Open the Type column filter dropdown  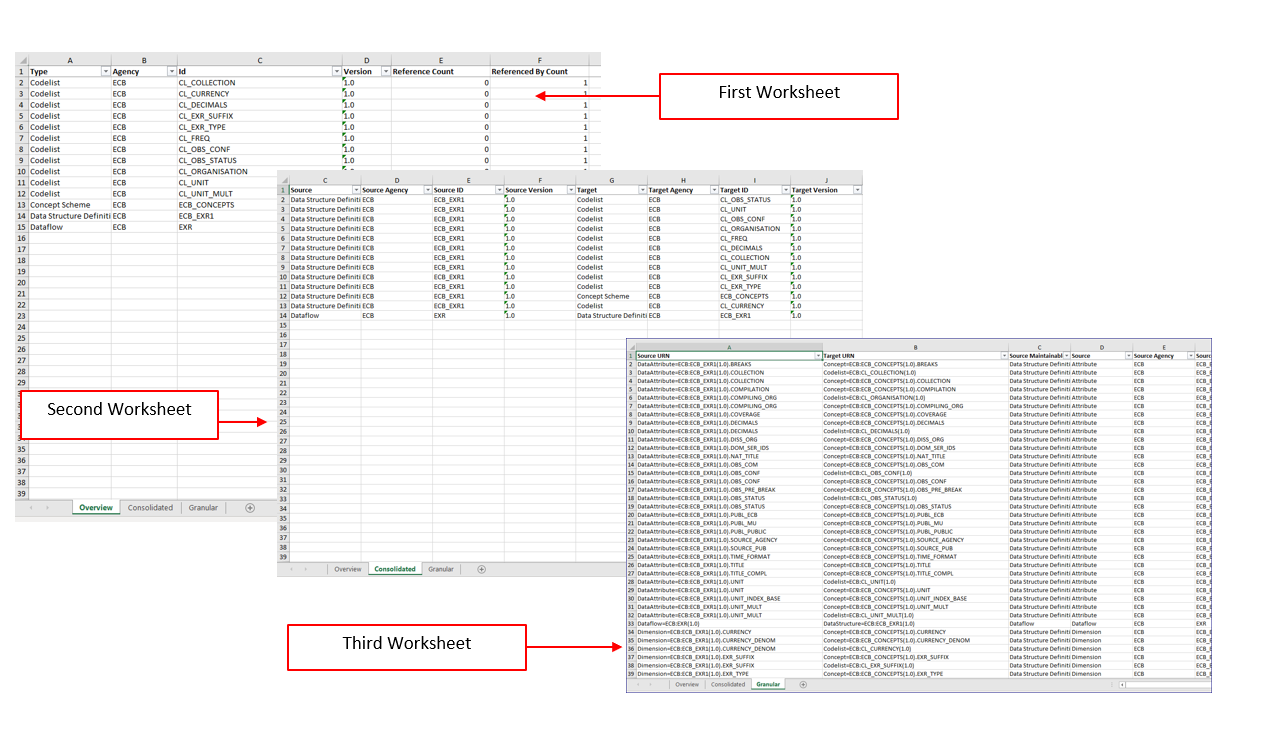coord(105,72)
